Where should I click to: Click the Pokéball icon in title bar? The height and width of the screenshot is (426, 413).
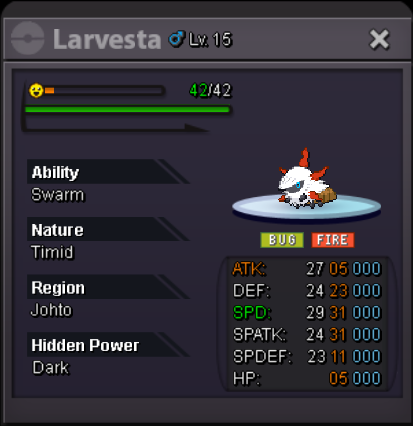click(28, 38)
